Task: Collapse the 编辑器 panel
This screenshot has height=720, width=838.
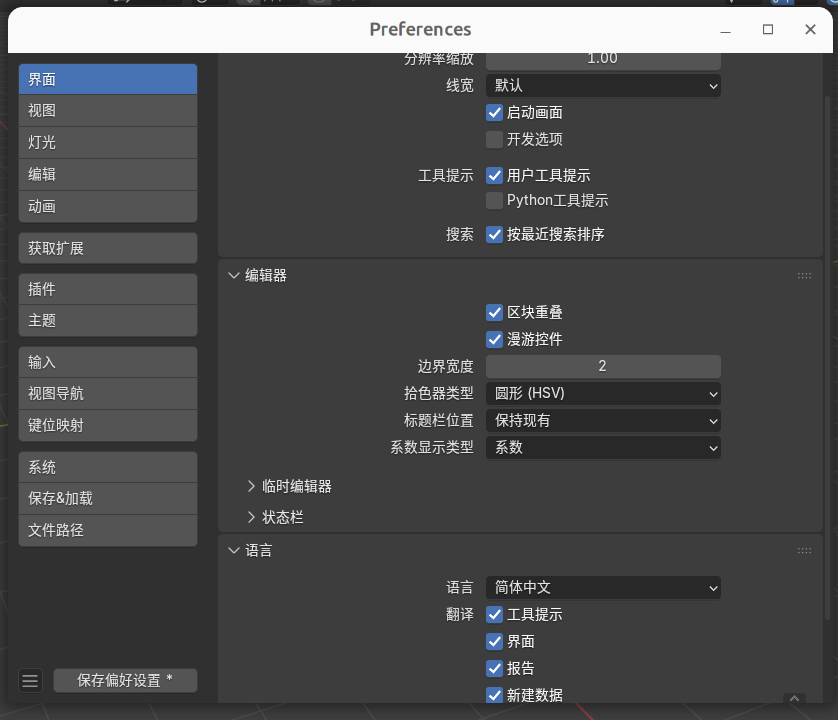Action: [234, 276]
